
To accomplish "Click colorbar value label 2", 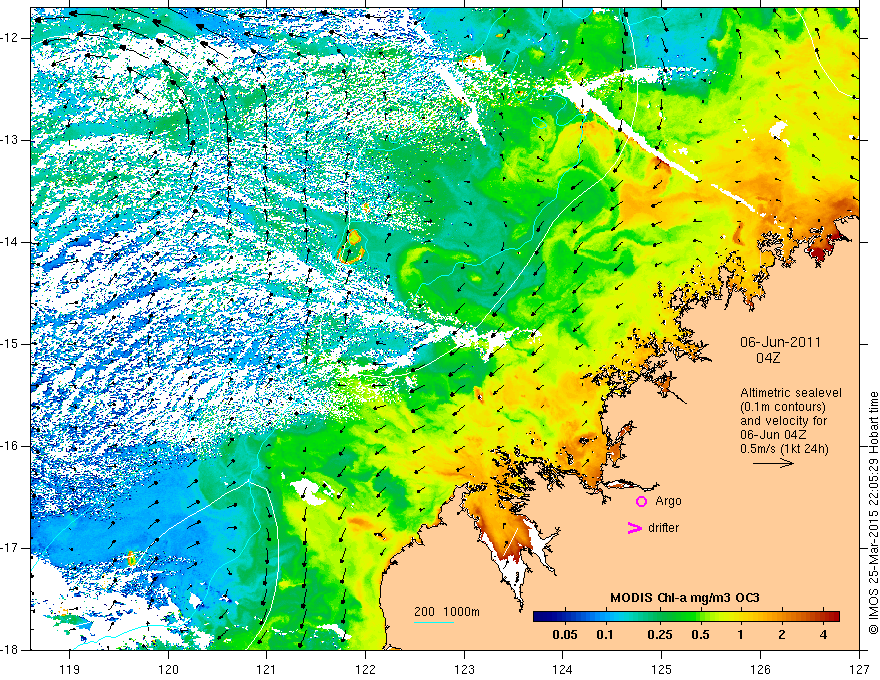I will [x=782, y=635].
